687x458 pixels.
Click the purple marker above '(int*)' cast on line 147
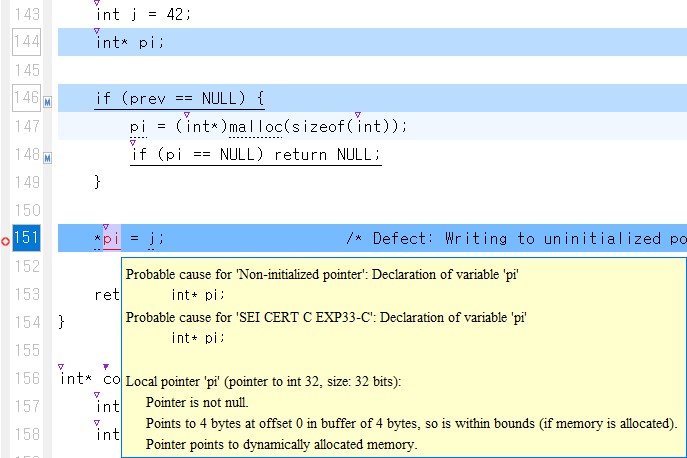(x=186, y=114)
